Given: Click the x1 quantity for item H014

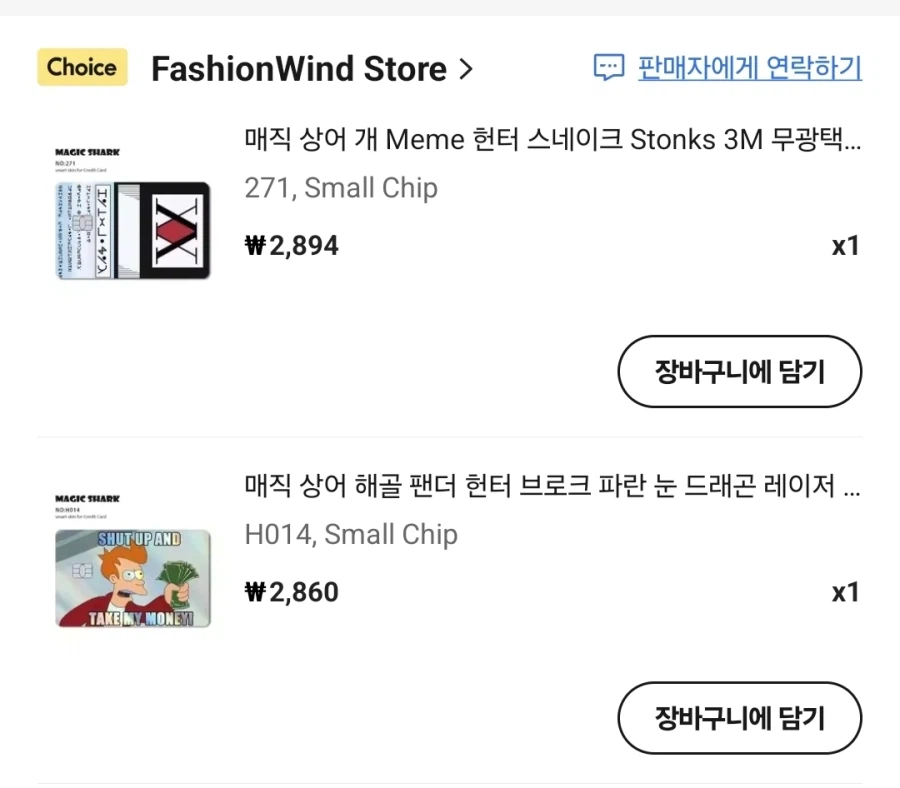Looking at the screenshot, I should [845, 592].
